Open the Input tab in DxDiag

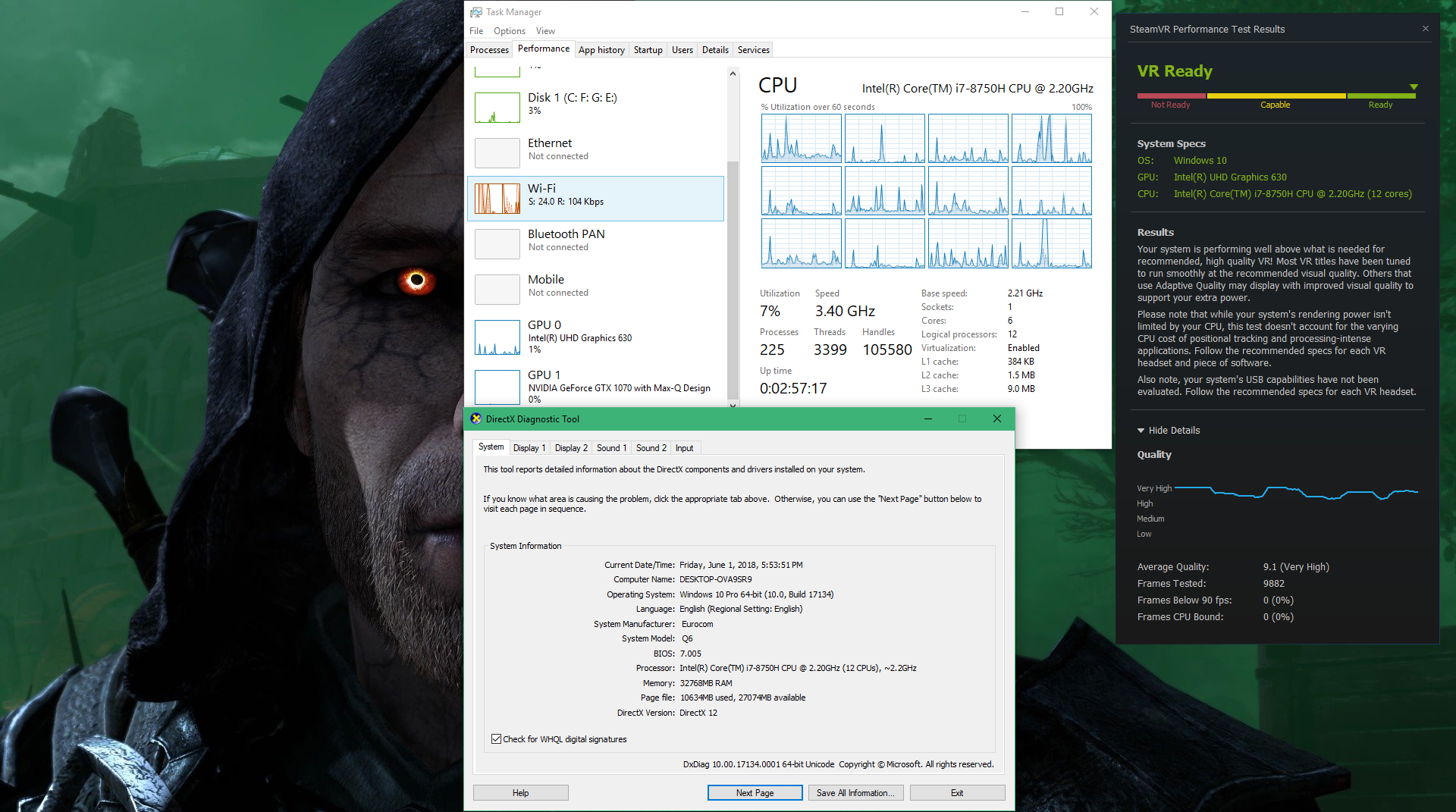[684, 448]
